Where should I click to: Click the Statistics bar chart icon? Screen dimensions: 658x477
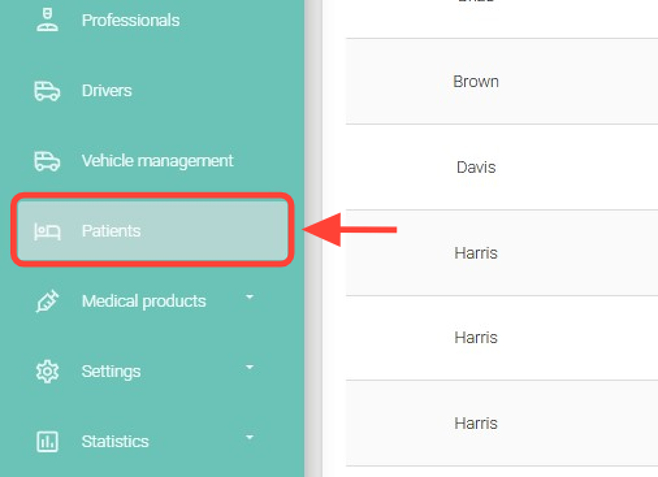click(47, 441)
